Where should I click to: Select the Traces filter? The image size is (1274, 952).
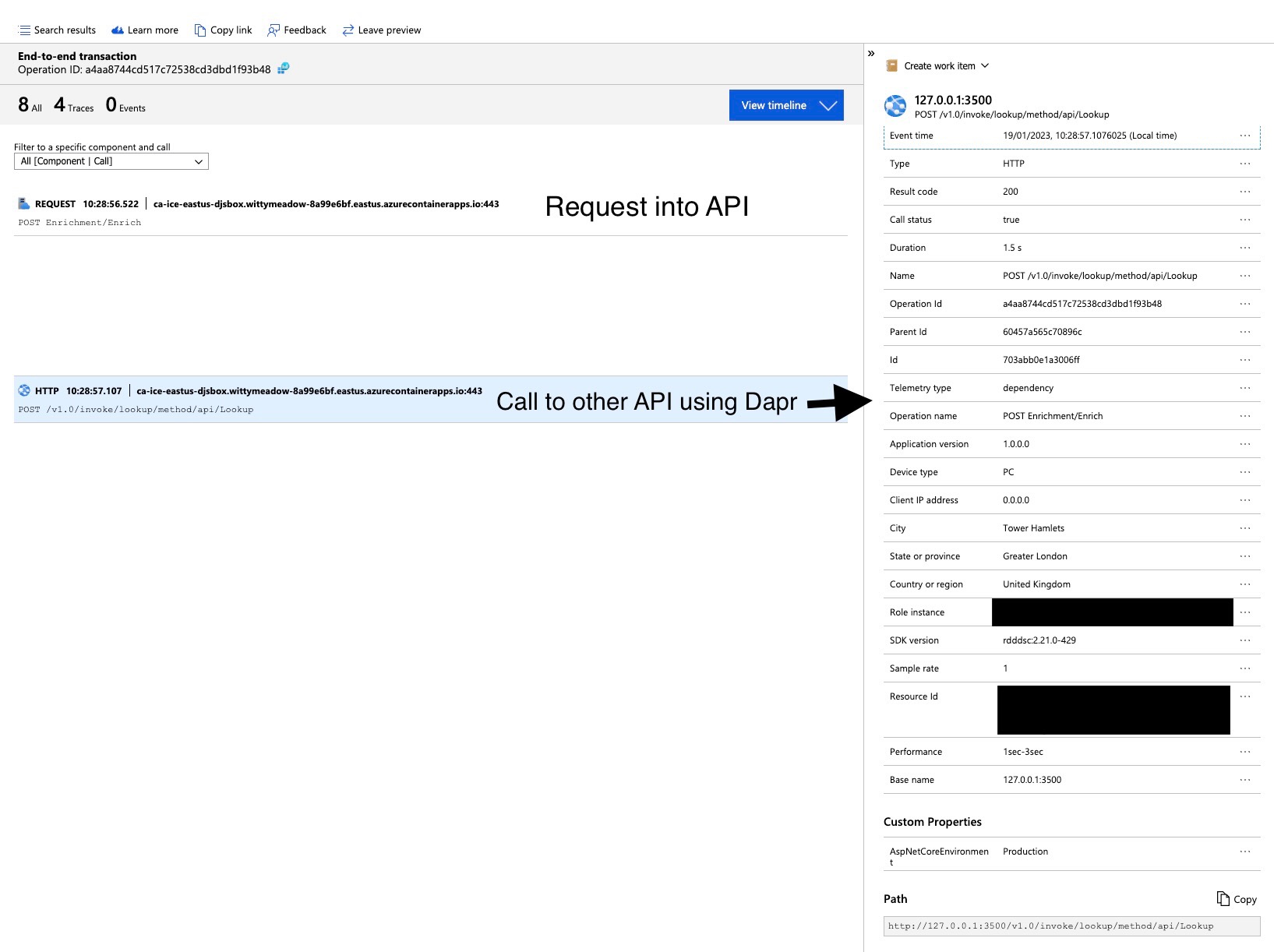74,104
